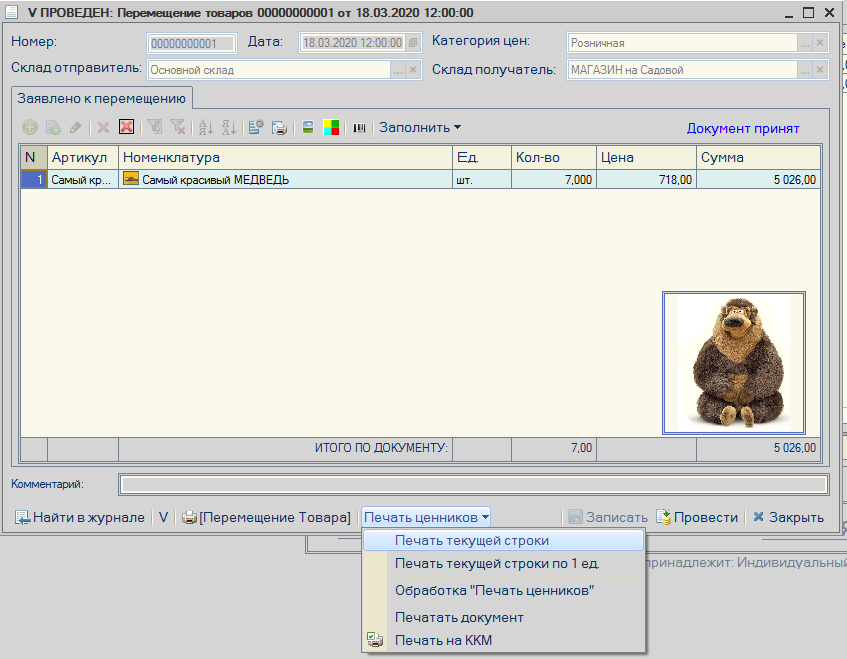This screenshot has height=659, width=847.
Task: Sort table ascending А-Я
Action: pyautogui.click(x=205, y=127)
